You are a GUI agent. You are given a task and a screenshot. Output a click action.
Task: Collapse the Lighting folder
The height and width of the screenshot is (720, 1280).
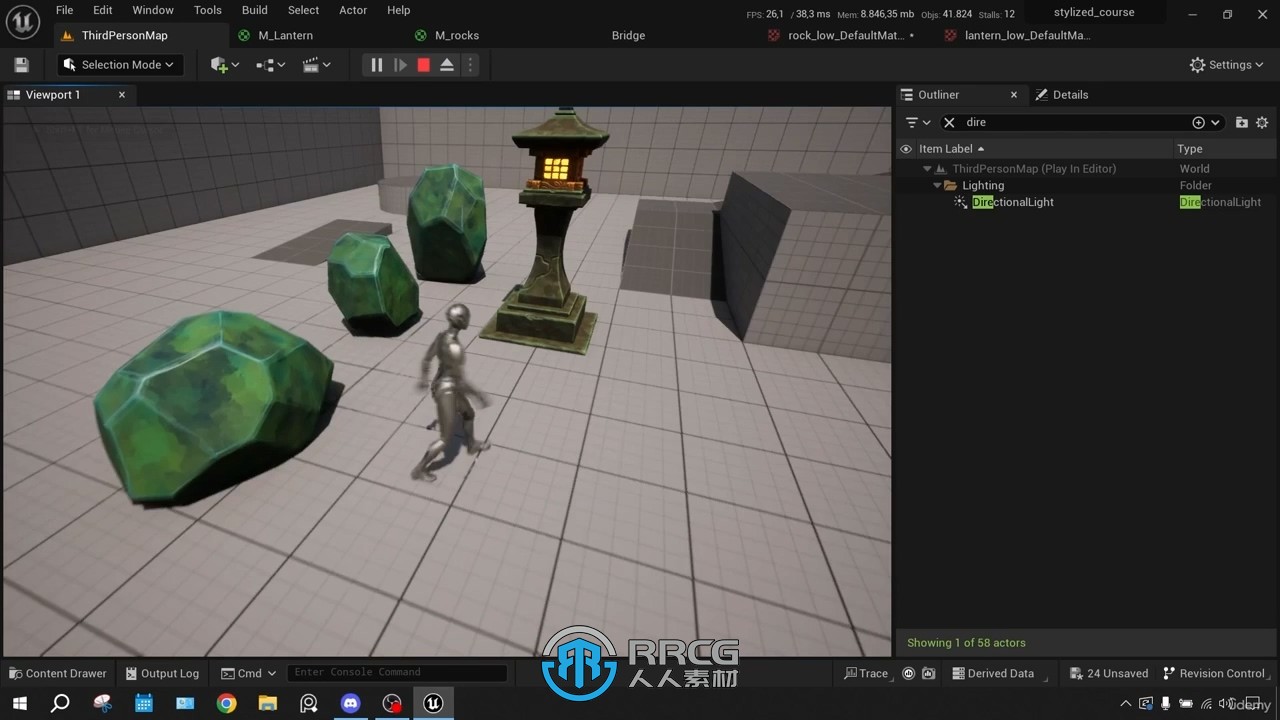click(937, 186)
